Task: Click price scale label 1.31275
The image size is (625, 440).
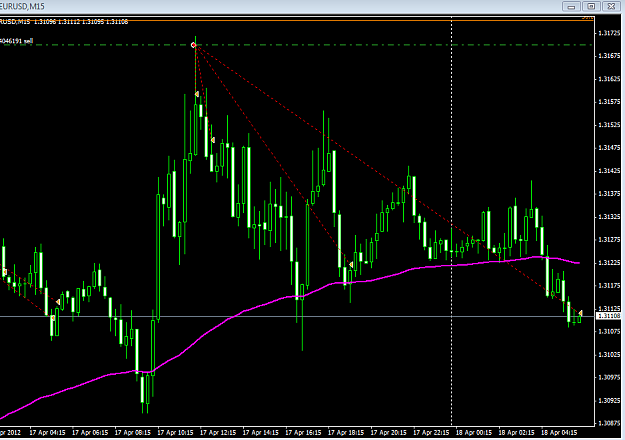Action: pyautogui.click(x=609, y=240)
